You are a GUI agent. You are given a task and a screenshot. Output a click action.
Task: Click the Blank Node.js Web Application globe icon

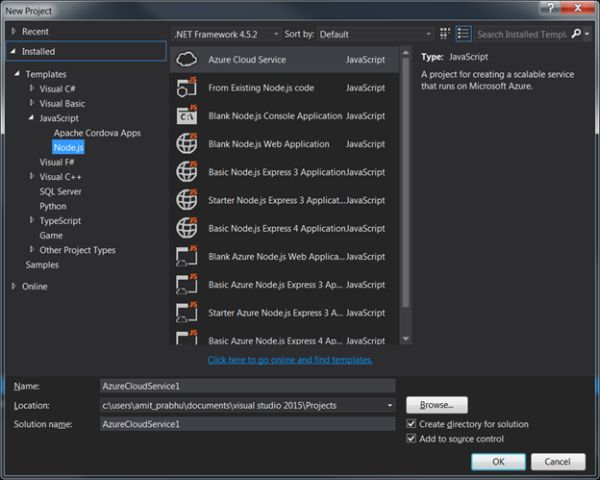(x=187, y=144)
